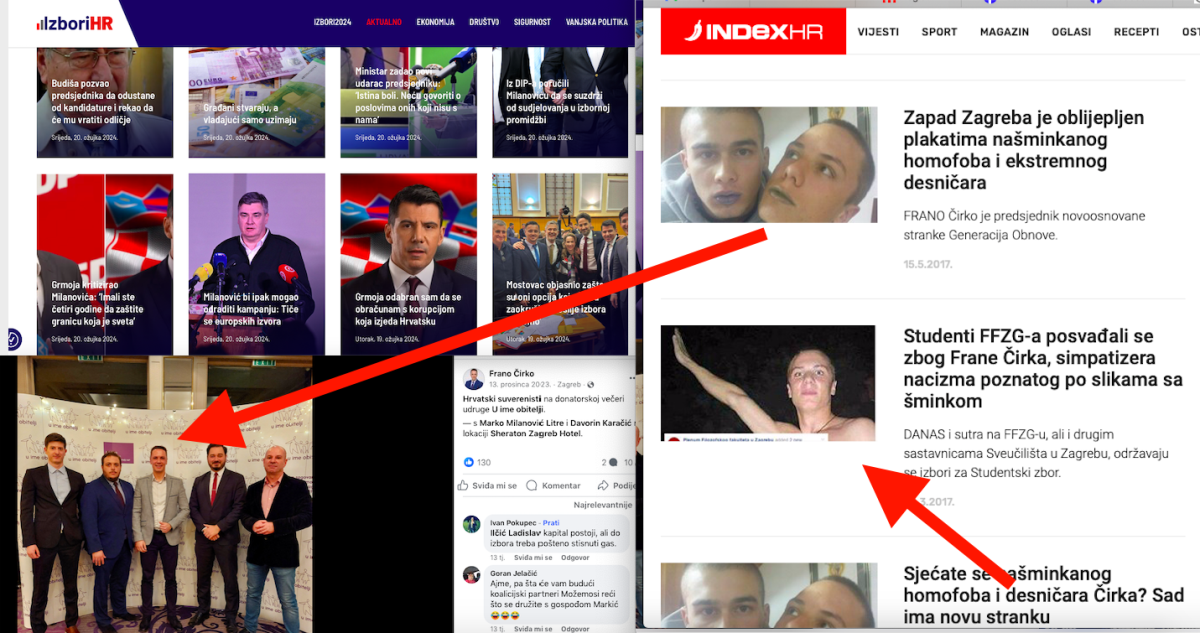Open Goran Jelačić's commenter avatar

tap(471, 575)
